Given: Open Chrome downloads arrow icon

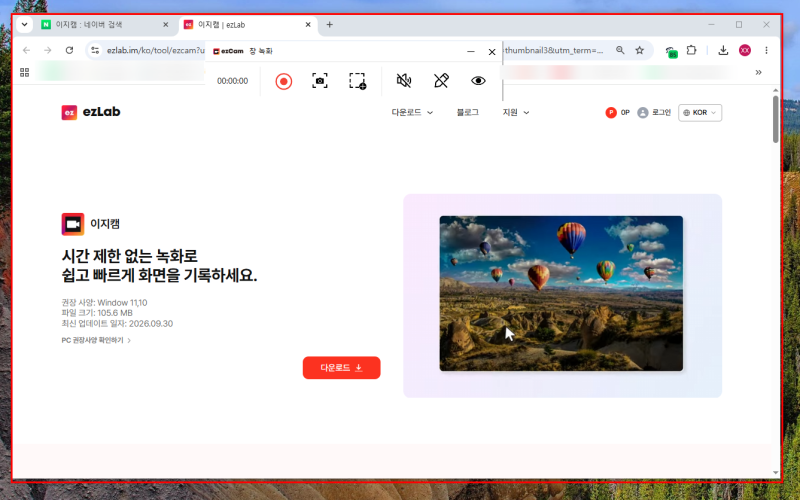Looking at the screenshot, I should tap(723, 50).
